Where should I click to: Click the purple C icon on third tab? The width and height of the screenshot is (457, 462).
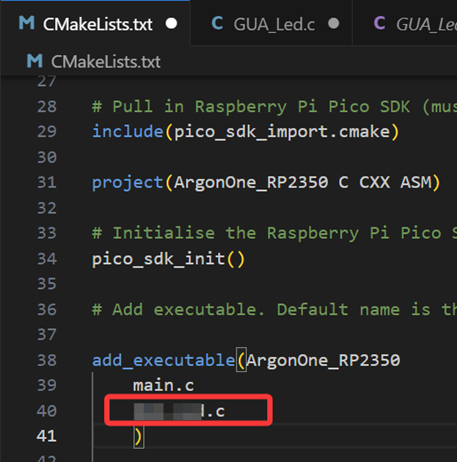pyautogui.click(x=379, y=23)
